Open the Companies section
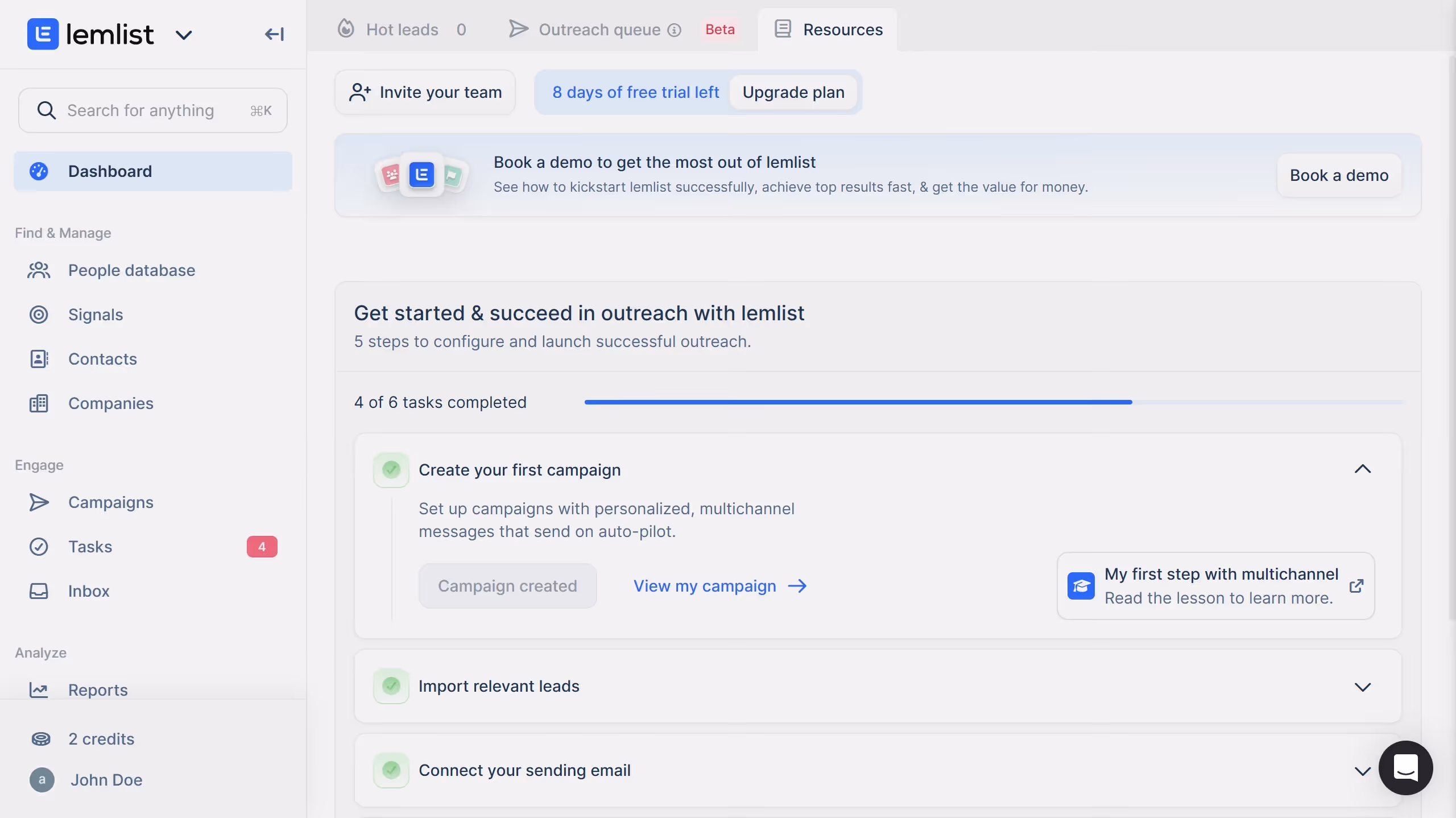The image size is (1456, 818). (x=111, y=403)
